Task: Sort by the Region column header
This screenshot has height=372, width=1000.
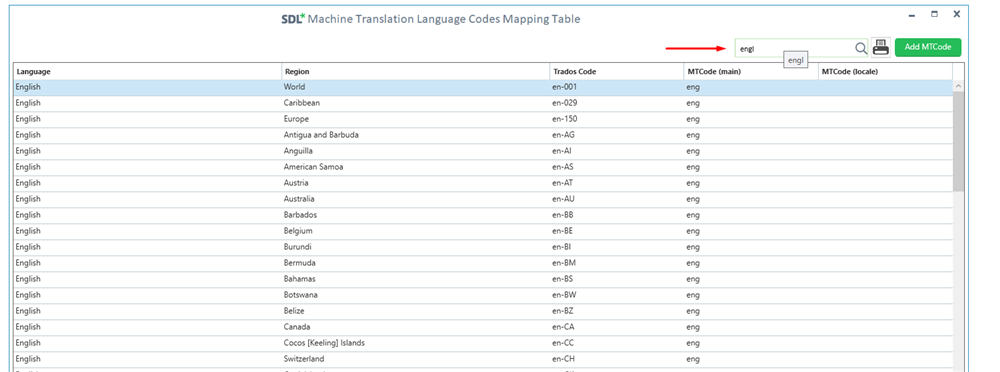Action: pyautogui.click(x=415, y=71)
